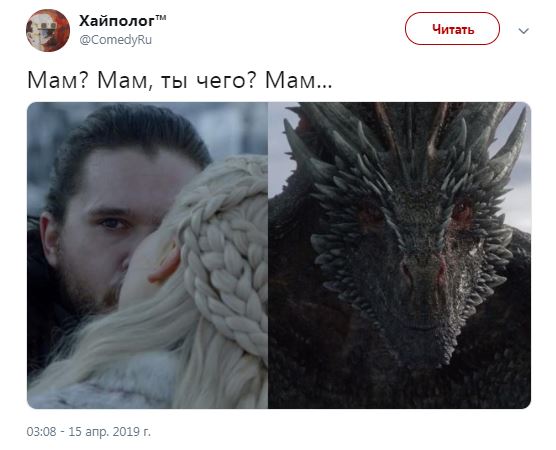The width and height of the screenshot is (556, 450).
Task: Open the right dragon photo
Action: [x=400, y=255]
